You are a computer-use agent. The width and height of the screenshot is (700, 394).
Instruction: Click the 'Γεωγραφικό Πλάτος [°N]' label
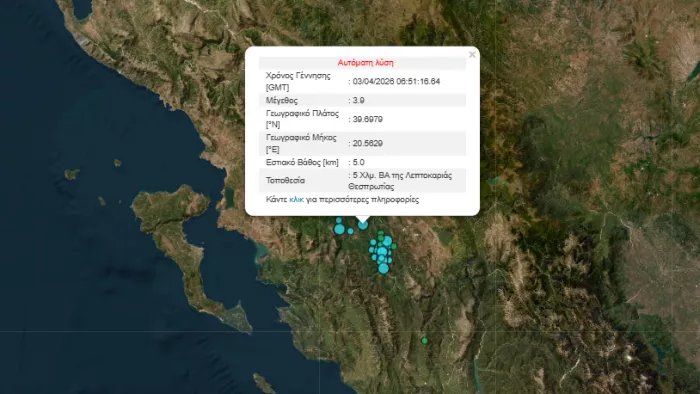(302, 119)
